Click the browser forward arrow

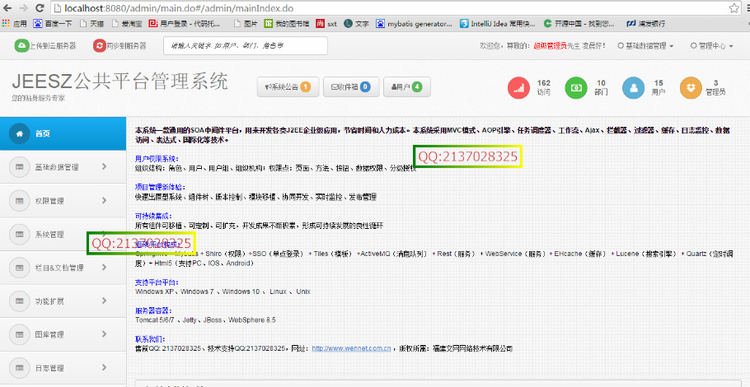[x=23, y=8]
